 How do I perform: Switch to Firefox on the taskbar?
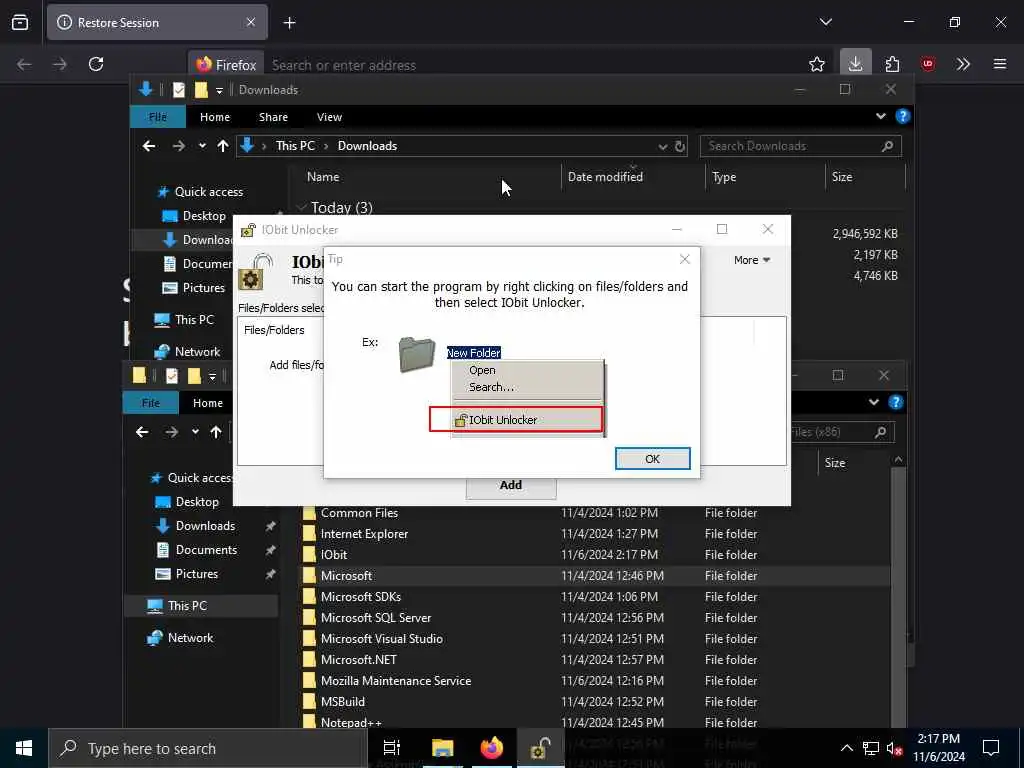[492, 748]
